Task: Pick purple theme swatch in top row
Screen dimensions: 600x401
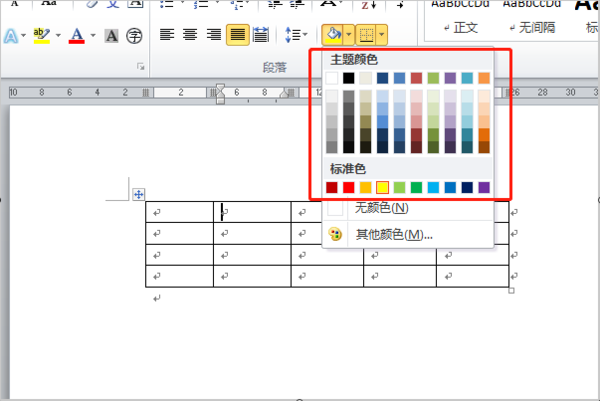Action: 450,78
